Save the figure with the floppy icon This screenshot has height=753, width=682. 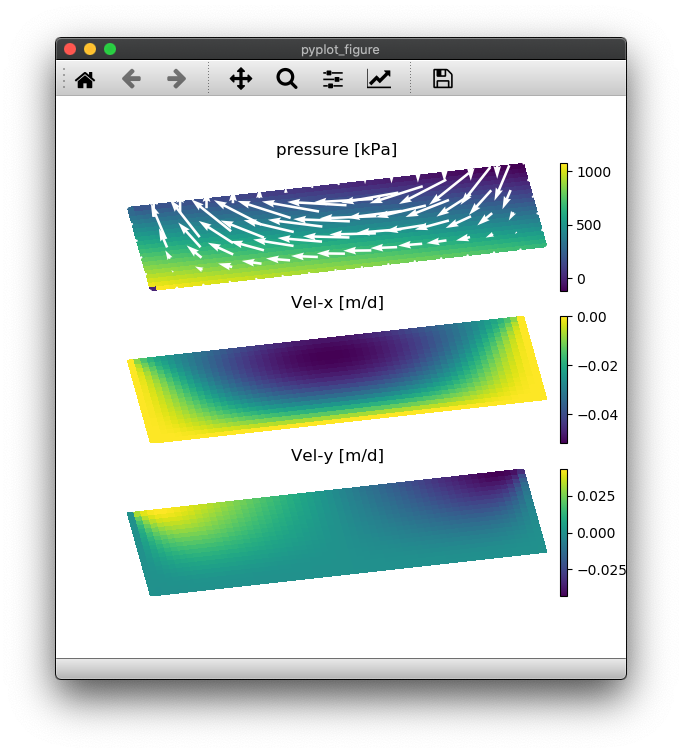point(442,79)
